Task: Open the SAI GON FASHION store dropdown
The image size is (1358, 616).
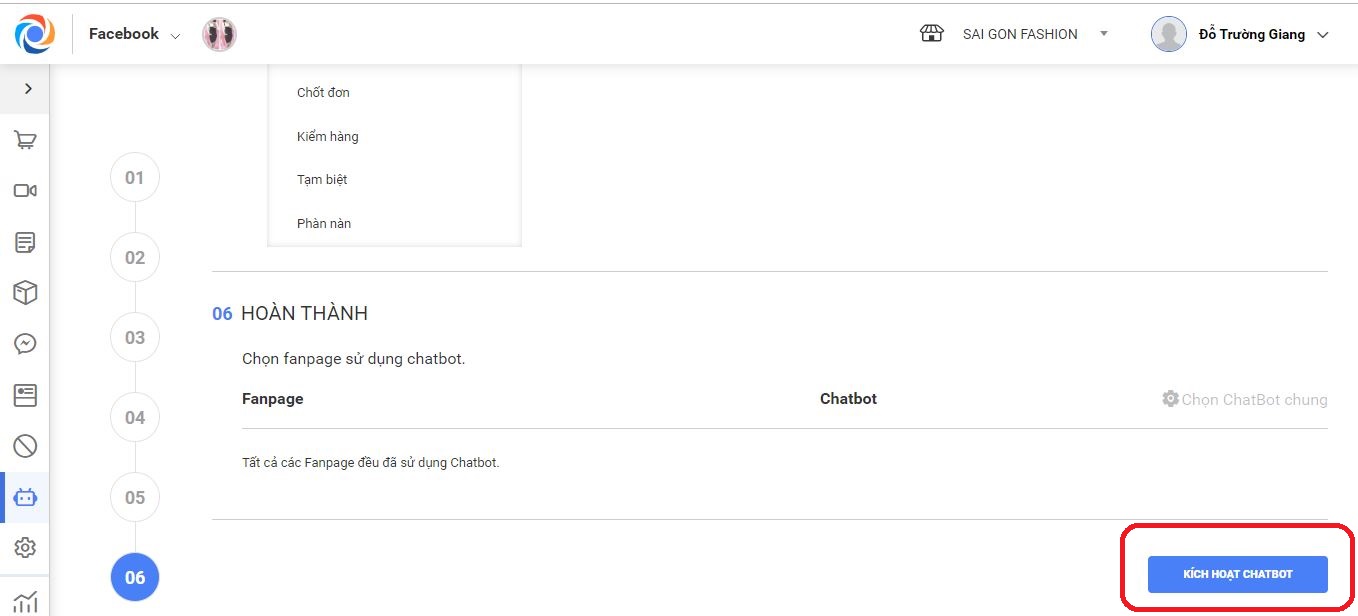Action: [x=1036, y=34]
